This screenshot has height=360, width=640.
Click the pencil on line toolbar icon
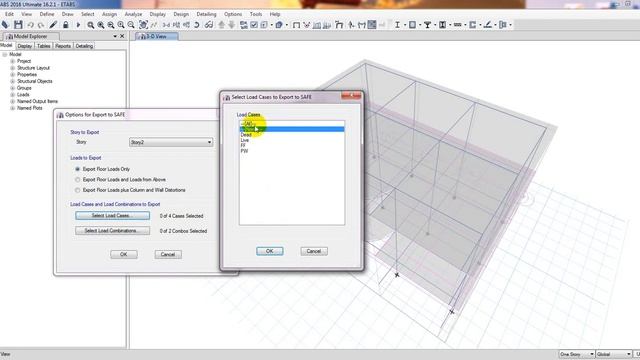[x=488, y=25]
